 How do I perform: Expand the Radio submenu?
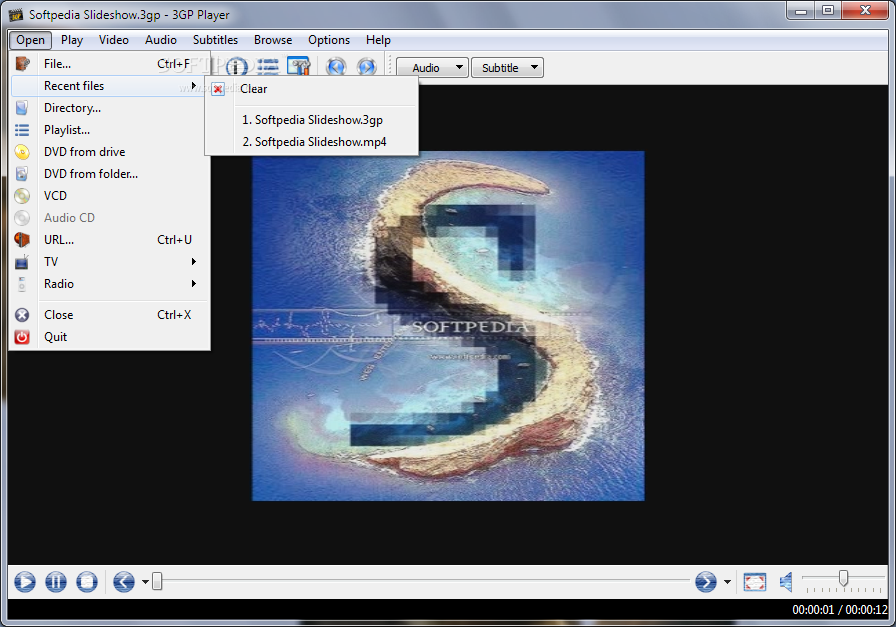(194, 283)
